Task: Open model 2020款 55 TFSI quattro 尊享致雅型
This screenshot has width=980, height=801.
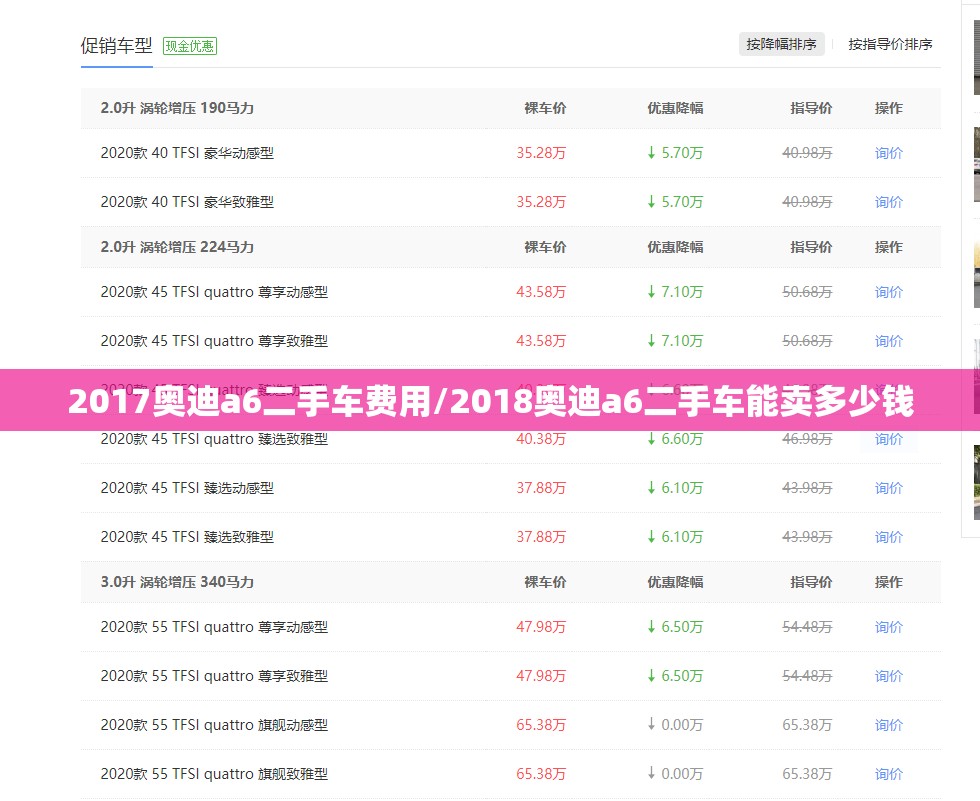Action: point(214,676)
